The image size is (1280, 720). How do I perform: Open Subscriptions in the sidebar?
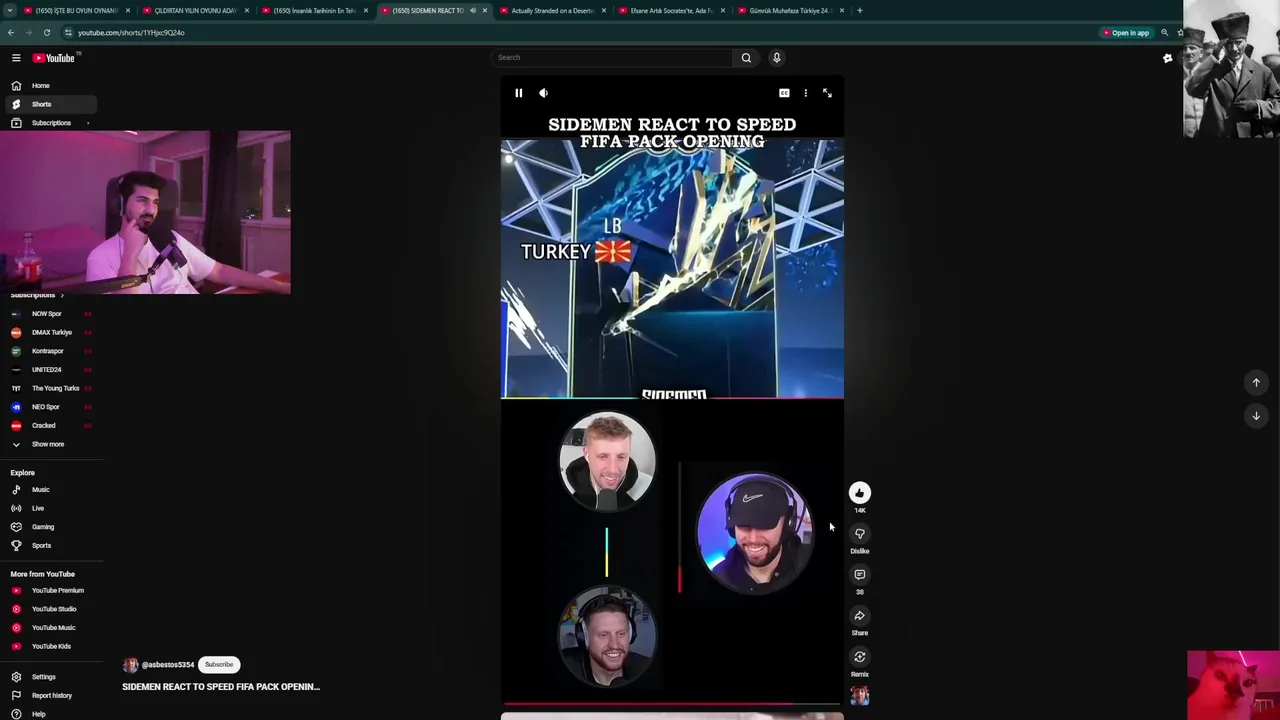pyautogui.click(x=50, y=123)
